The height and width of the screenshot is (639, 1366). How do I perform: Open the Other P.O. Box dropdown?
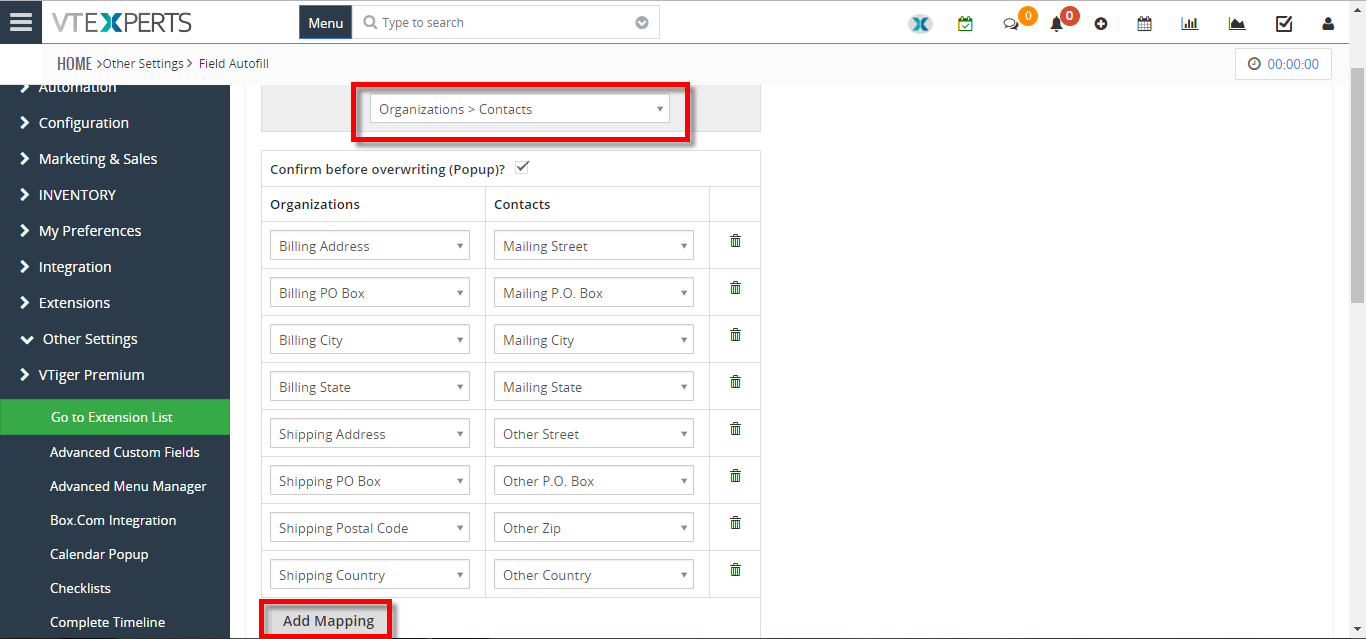(594, 481)
